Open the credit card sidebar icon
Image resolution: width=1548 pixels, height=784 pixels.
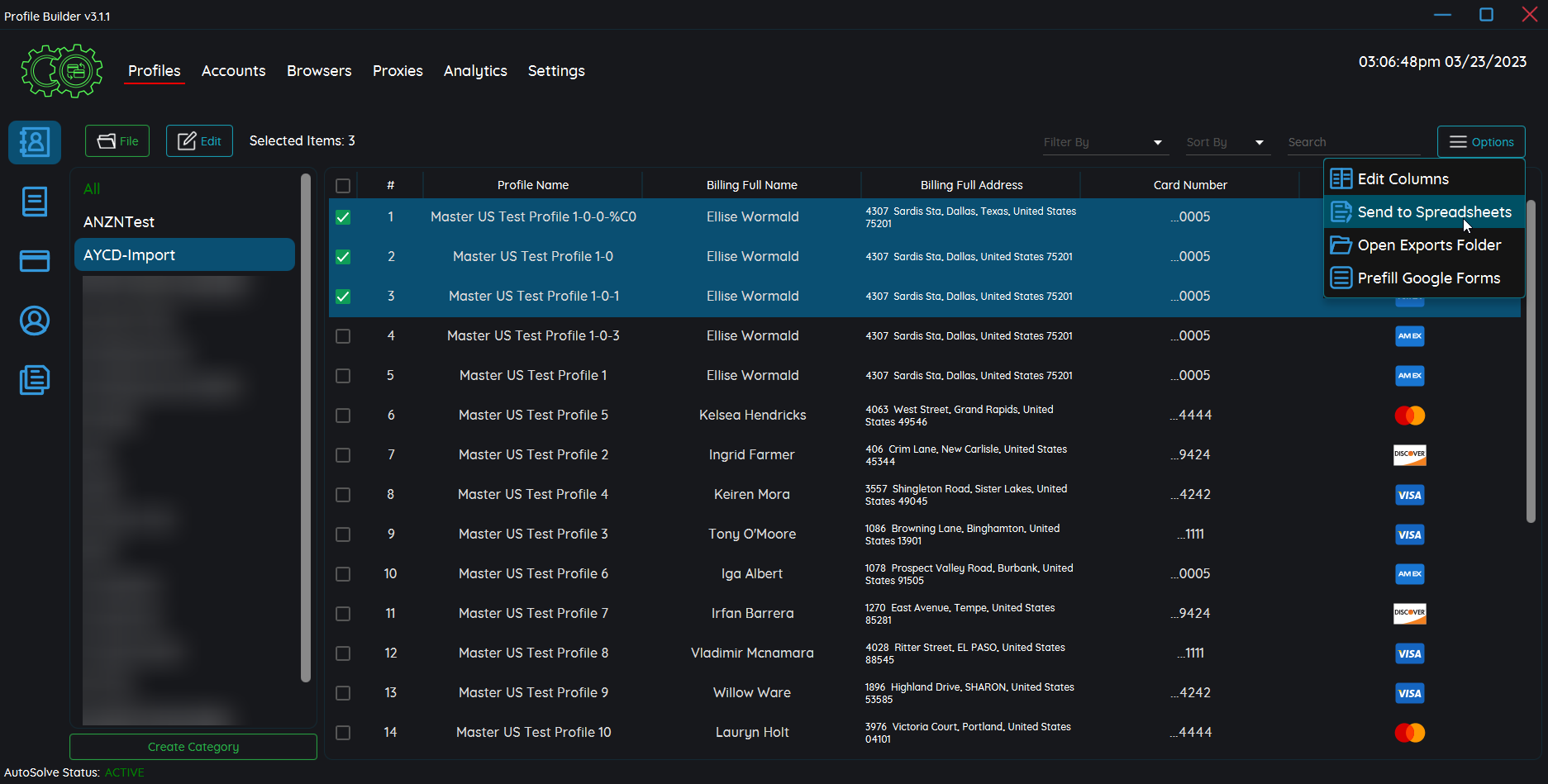pos(35,261)
